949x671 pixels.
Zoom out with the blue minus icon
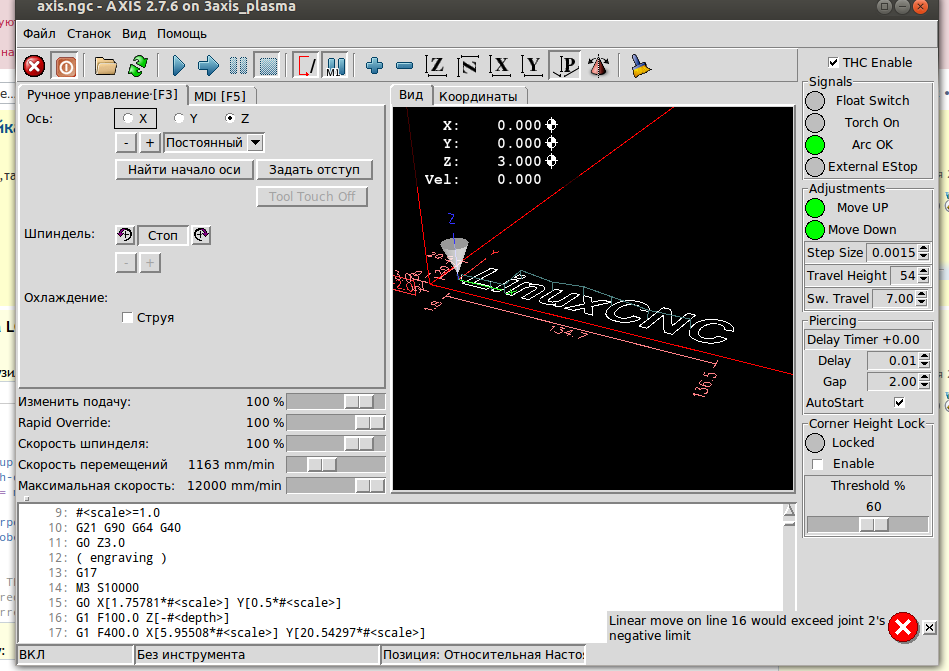tap(404, 66)
